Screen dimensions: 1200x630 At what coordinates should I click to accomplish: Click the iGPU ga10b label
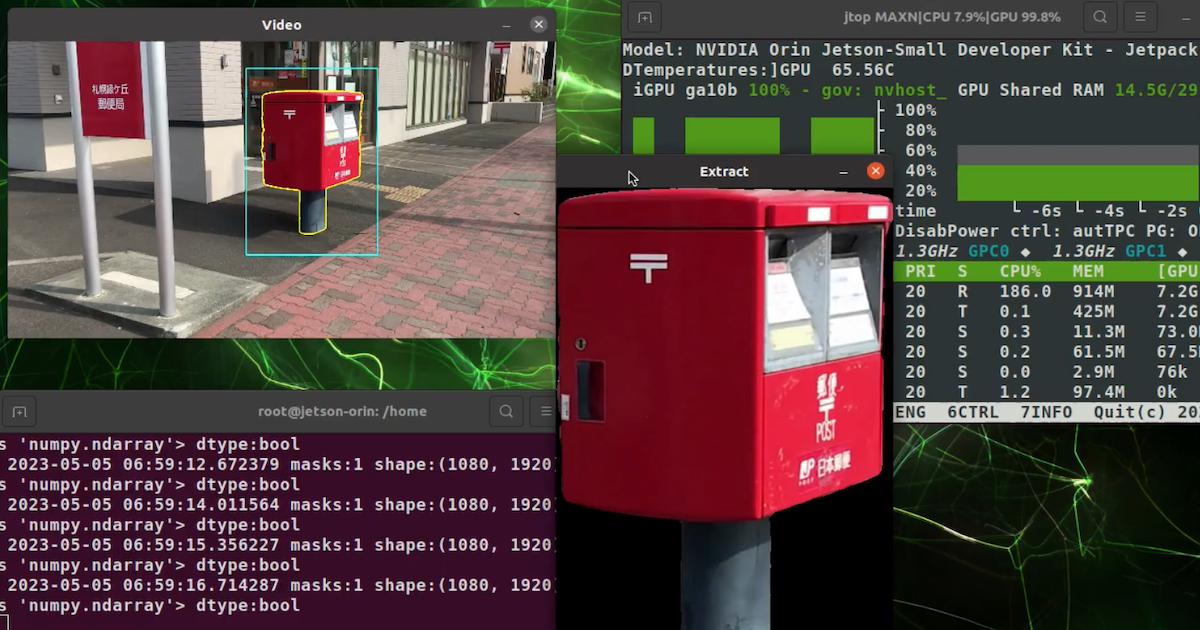coord(685,90)
